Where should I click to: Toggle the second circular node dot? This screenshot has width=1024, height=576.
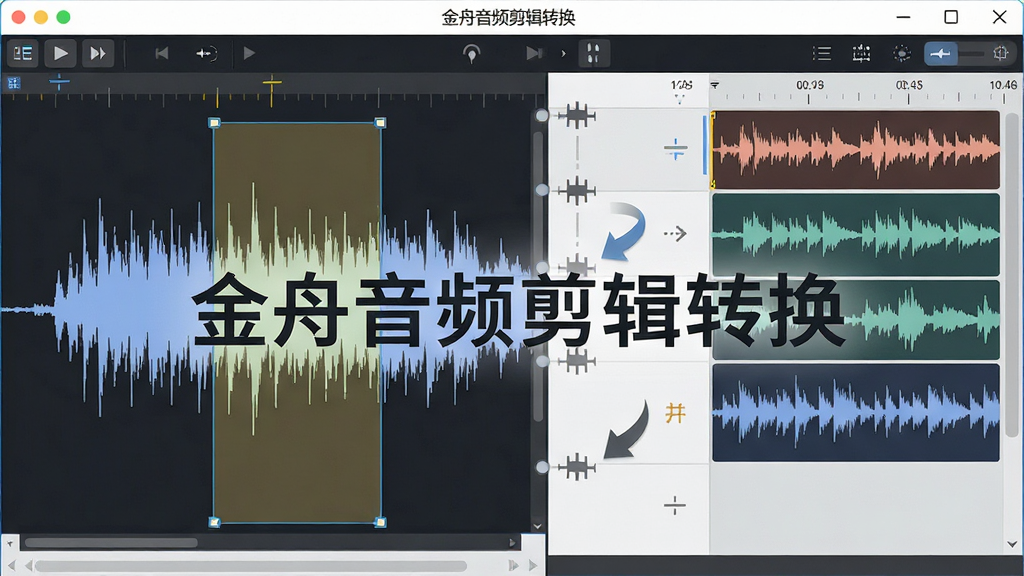[x=542, y=189]
